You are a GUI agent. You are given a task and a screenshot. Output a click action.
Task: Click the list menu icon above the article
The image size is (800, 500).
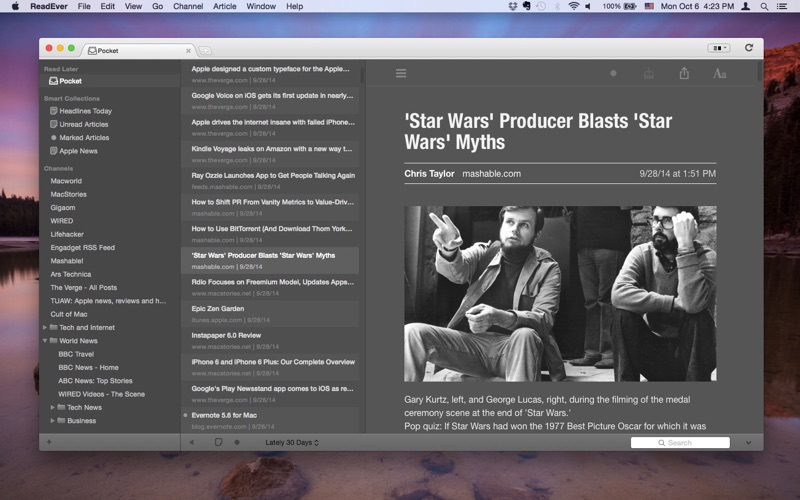pyautogui.click(x=401, y=73)
